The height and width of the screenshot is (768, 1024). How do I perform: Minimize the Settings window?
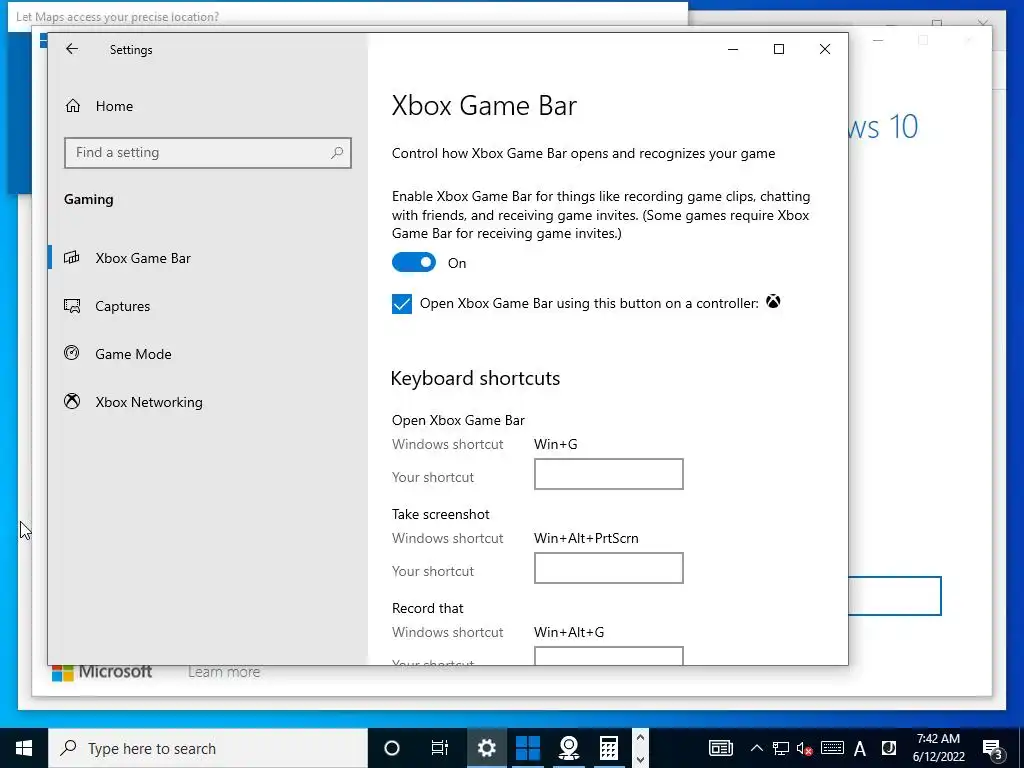click(733, 49)
